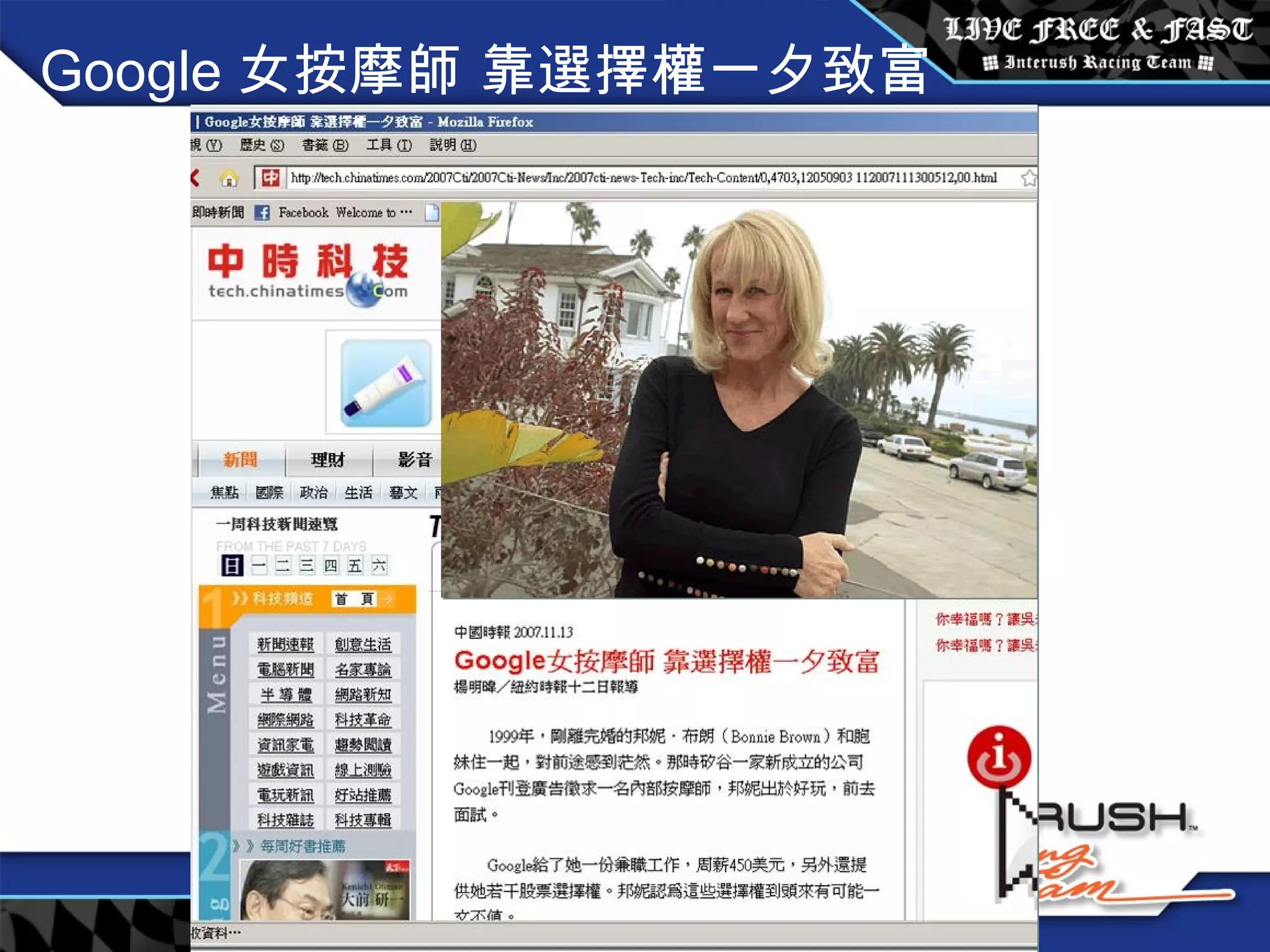Open the 好站推薦 menu link

pos(363,795)
